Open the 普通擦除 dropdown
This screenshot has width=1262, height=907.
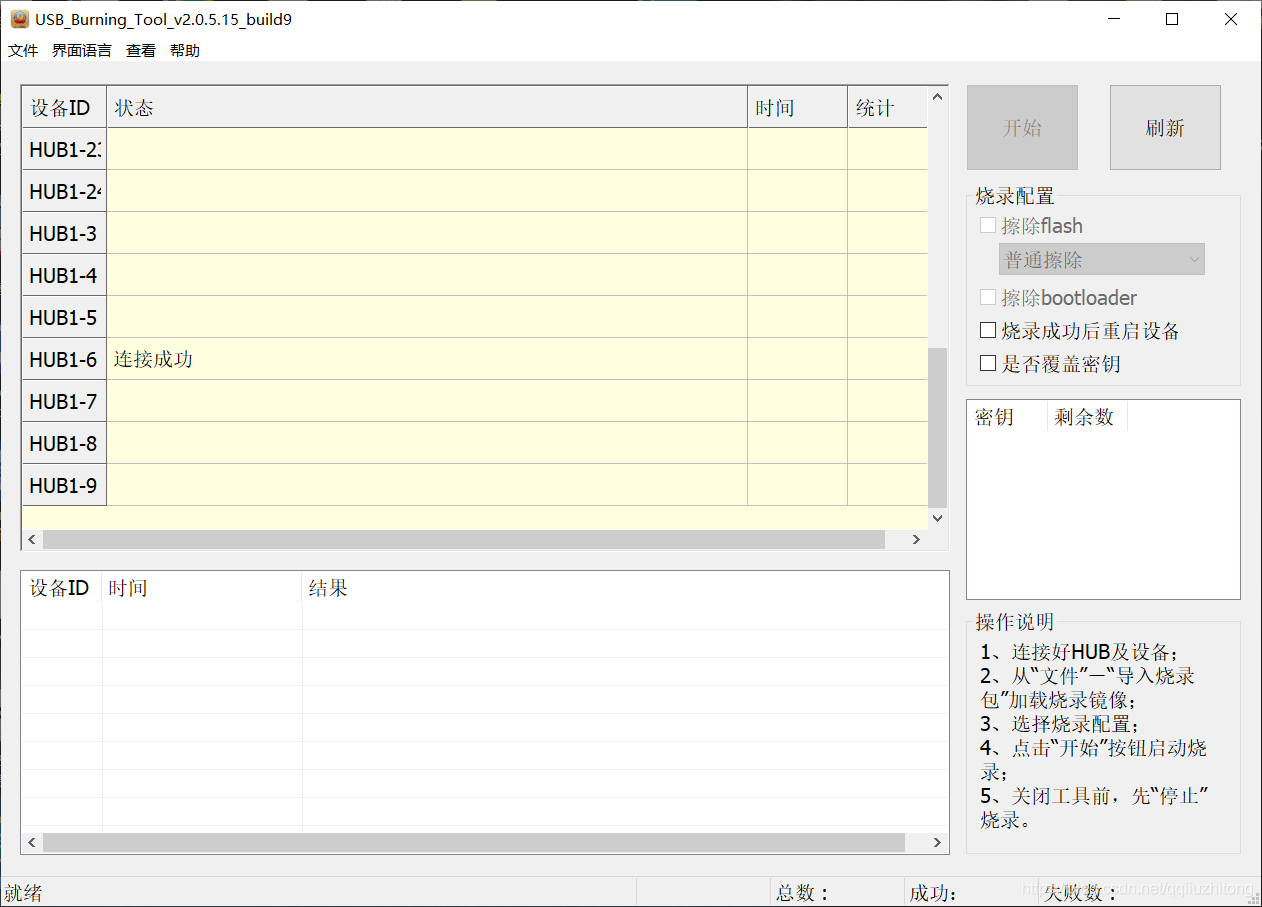point(1100,259)
